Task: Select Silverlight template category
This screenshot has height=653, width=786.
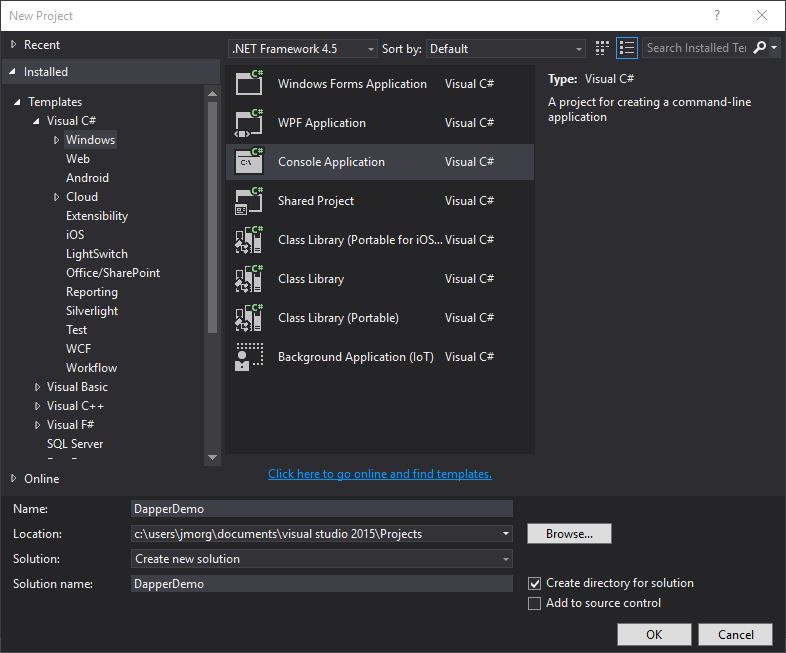Action: tap(92, 311)
